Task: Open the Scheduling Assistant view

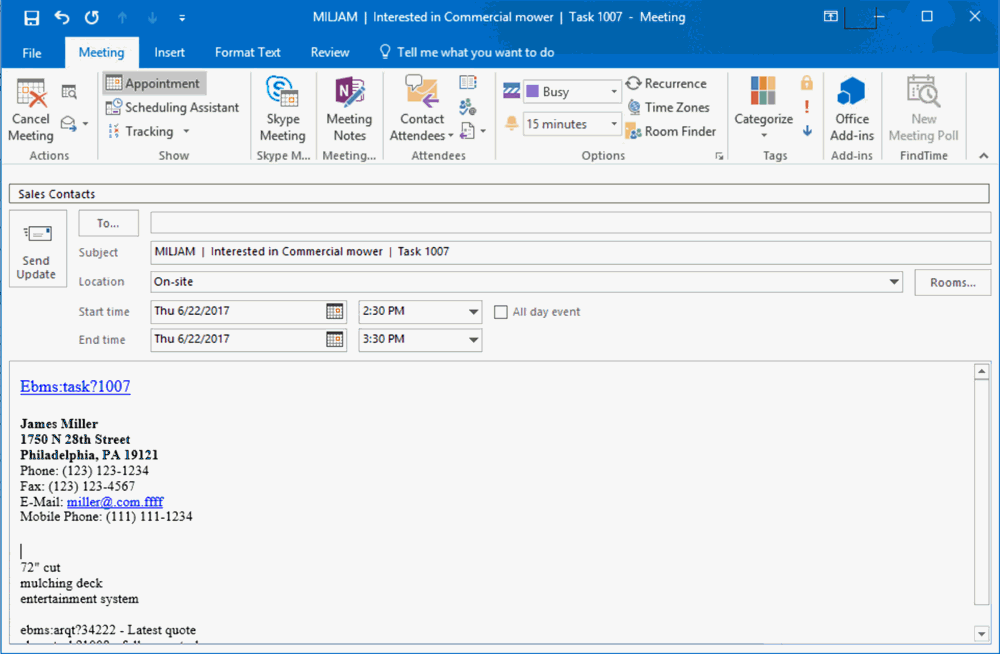Action: point(172,107)
